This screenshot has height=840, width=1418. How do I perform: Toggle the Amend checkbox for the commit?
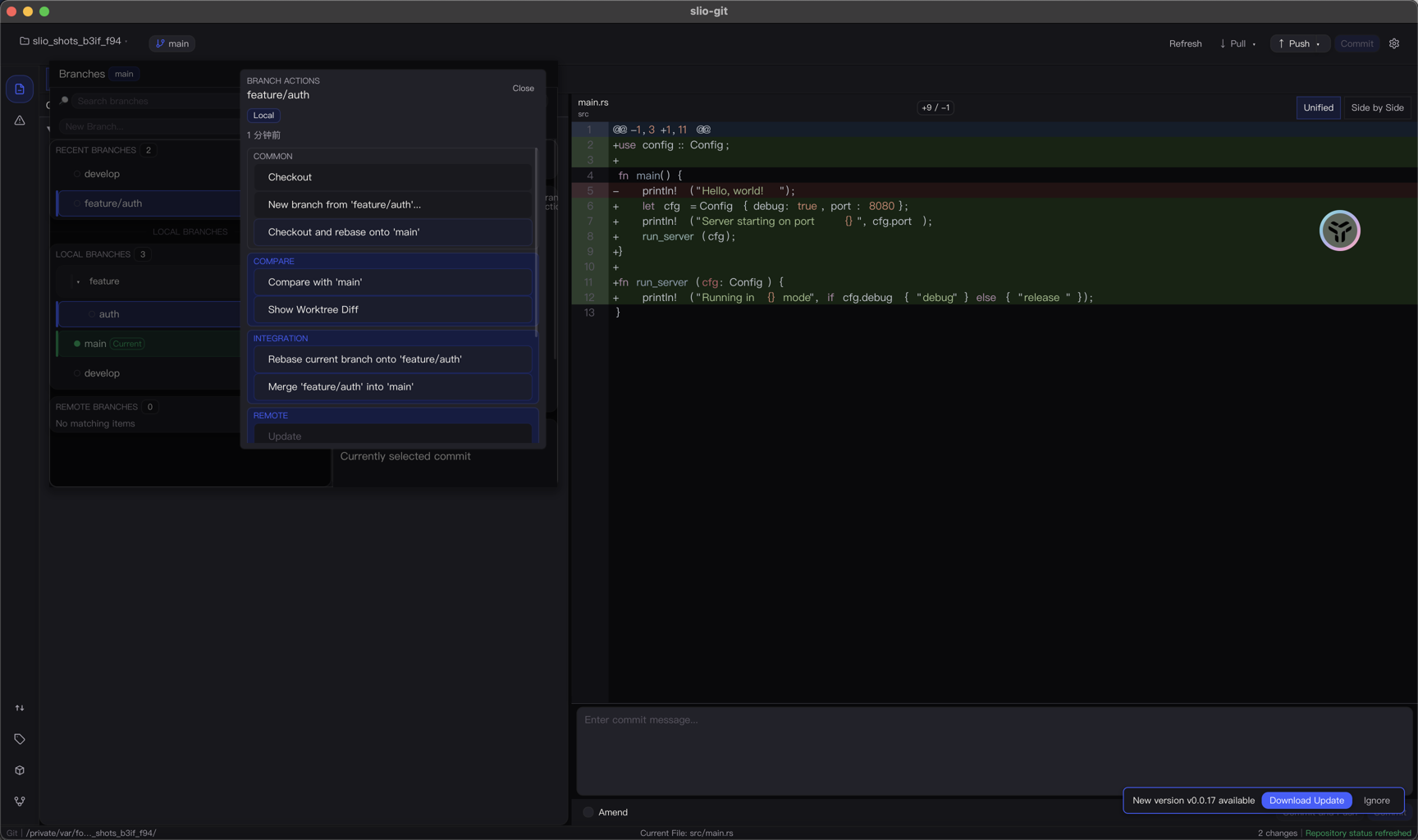click(588, 811)
